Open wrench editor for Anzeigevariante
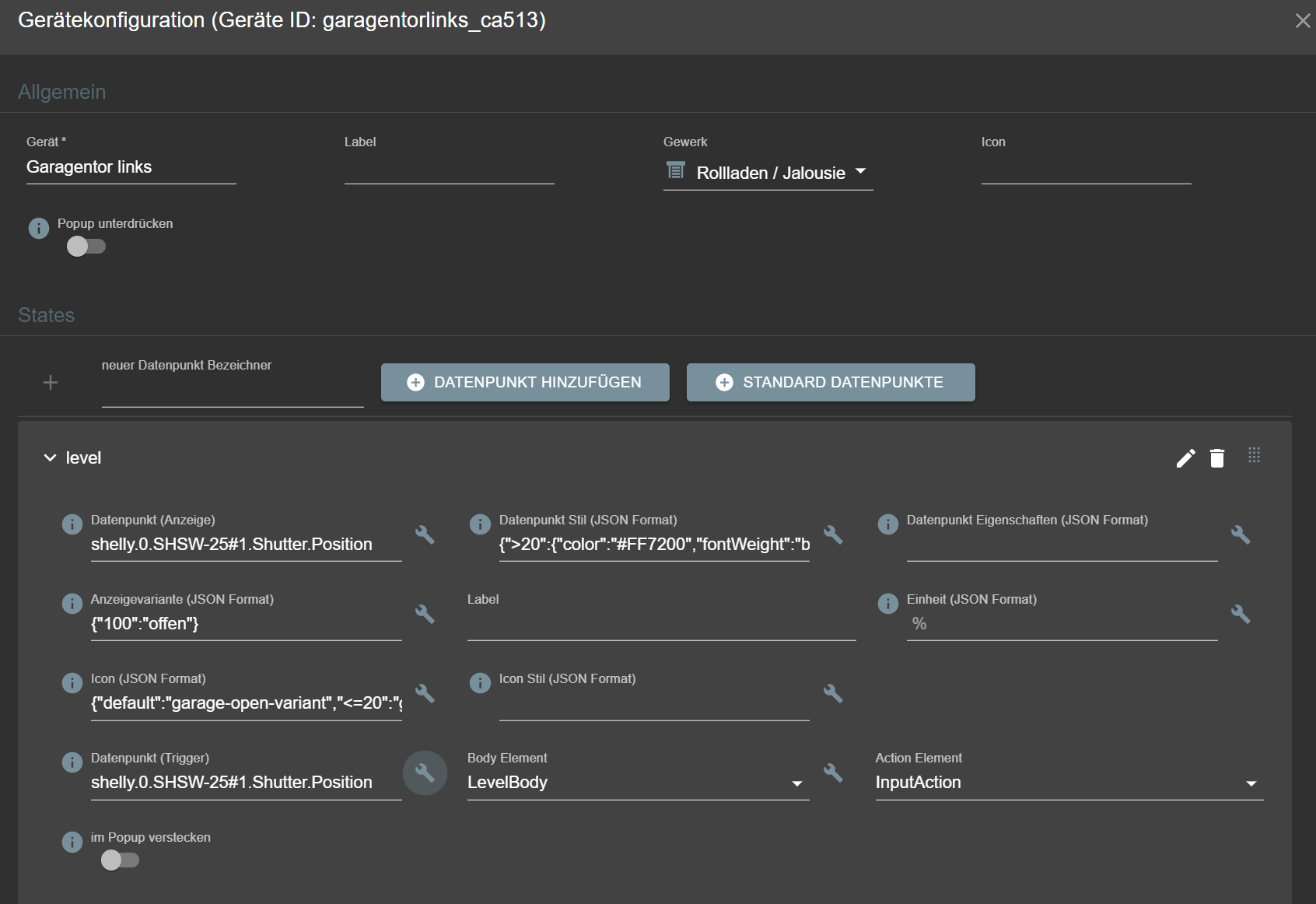 (425, 614)
